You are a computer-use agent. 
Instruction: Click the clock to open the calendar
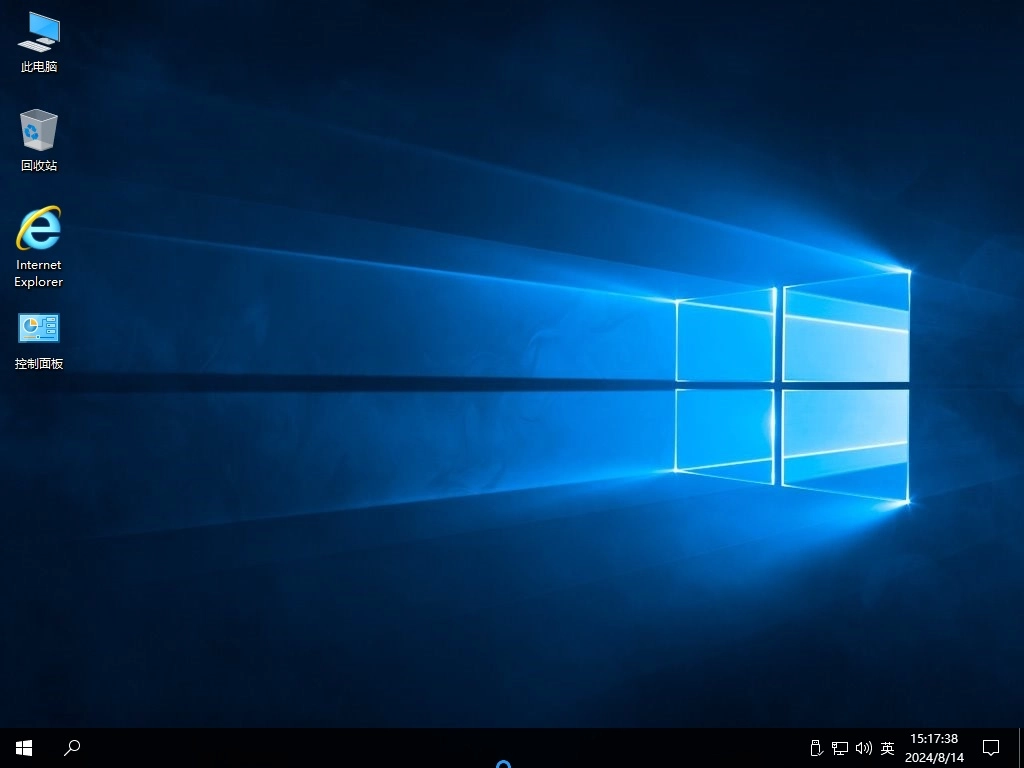[935, 740]
